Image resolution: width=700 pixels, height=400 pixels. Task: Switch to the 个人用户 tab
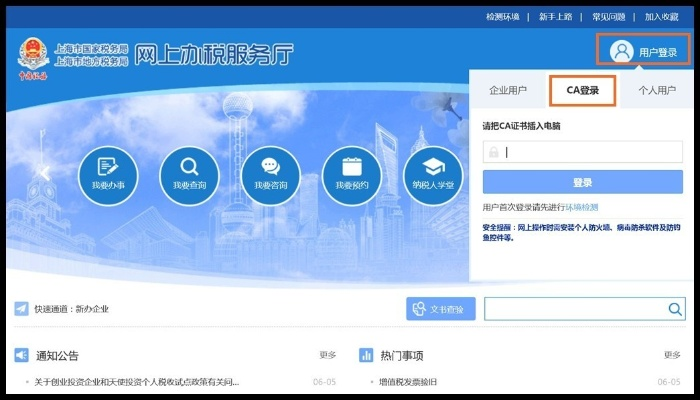tap(657, 91)
